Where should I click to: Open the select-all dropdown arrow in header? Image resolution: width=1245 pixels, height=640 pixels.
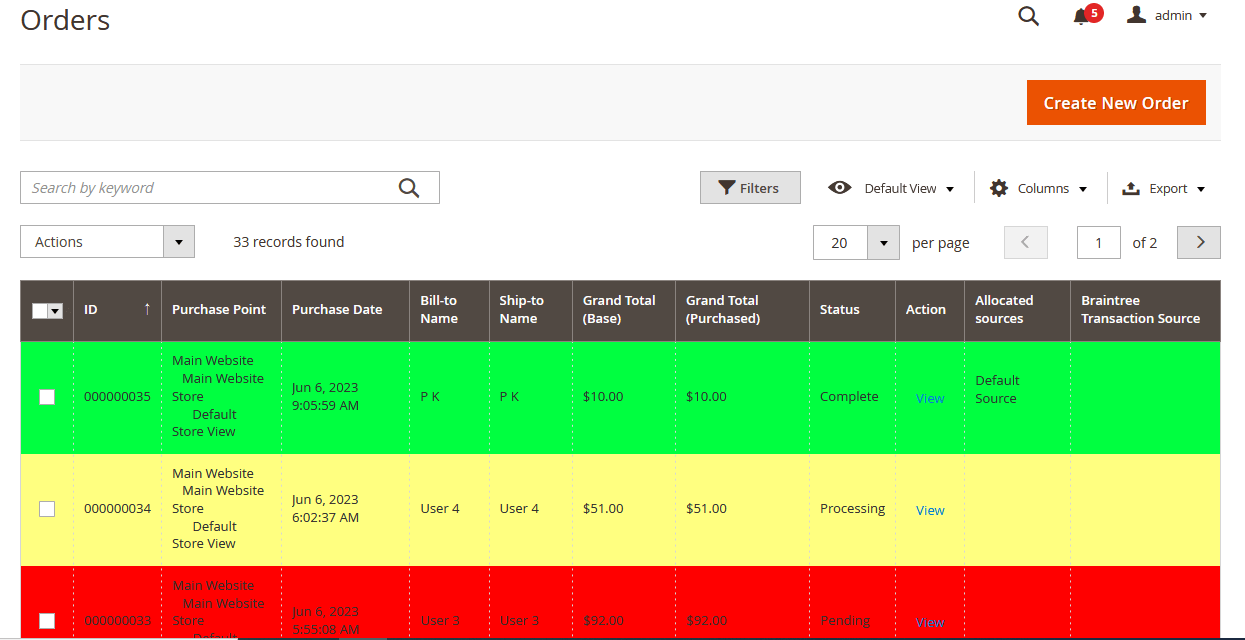click(55, 311)
